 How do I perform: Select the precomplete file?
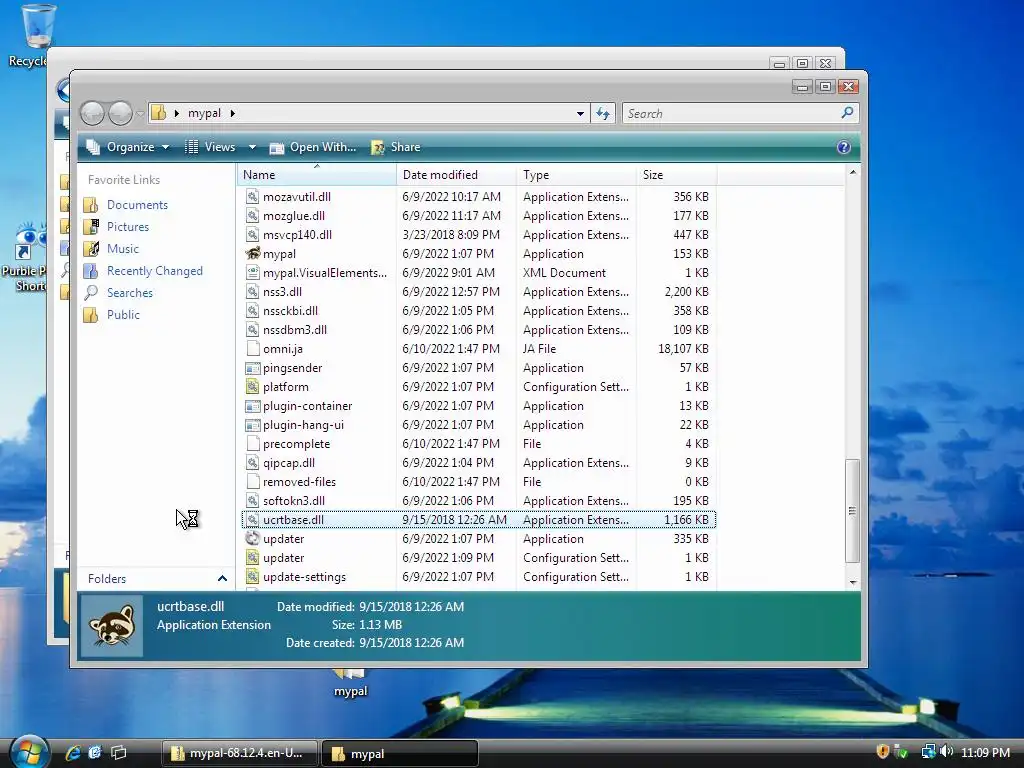tap(296, 443)
